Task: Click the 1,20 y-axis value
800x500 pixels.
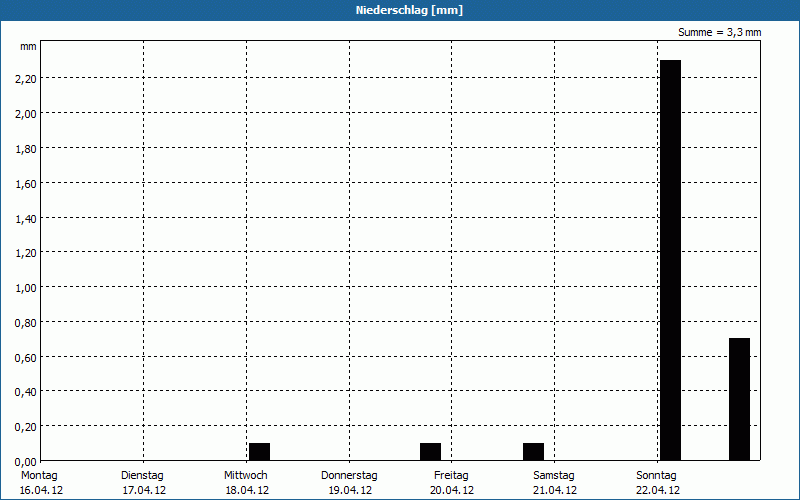Action: [26, 253]
